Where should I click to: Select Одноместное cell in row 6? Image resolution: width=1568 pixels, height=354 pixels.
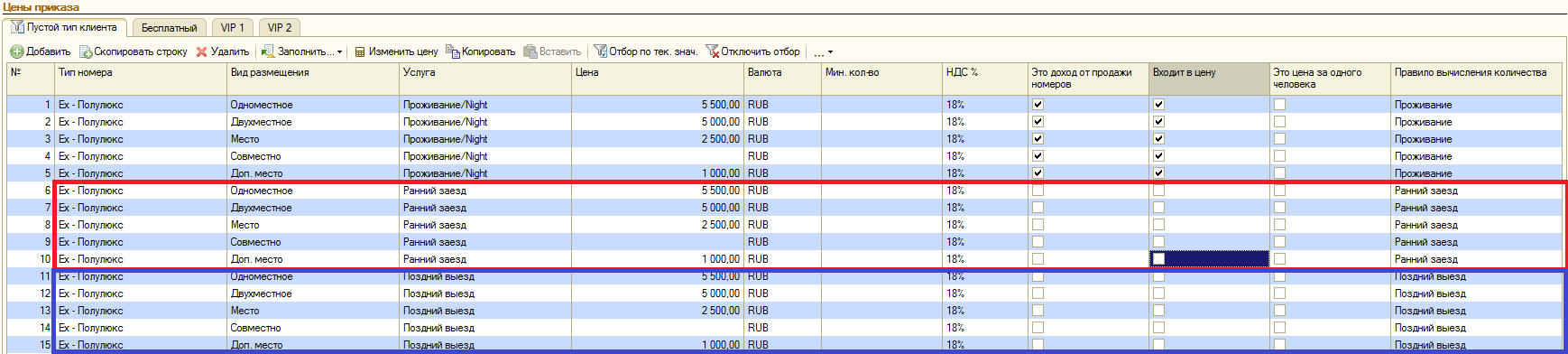click(x=313, y=191)
